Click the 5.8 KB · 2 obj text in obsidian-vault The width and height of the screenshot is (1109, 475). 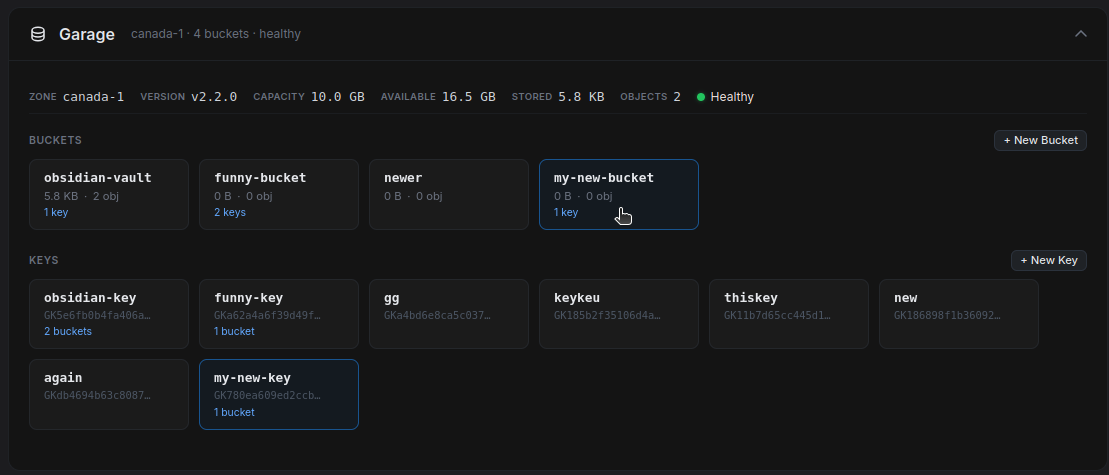(81, 196)
